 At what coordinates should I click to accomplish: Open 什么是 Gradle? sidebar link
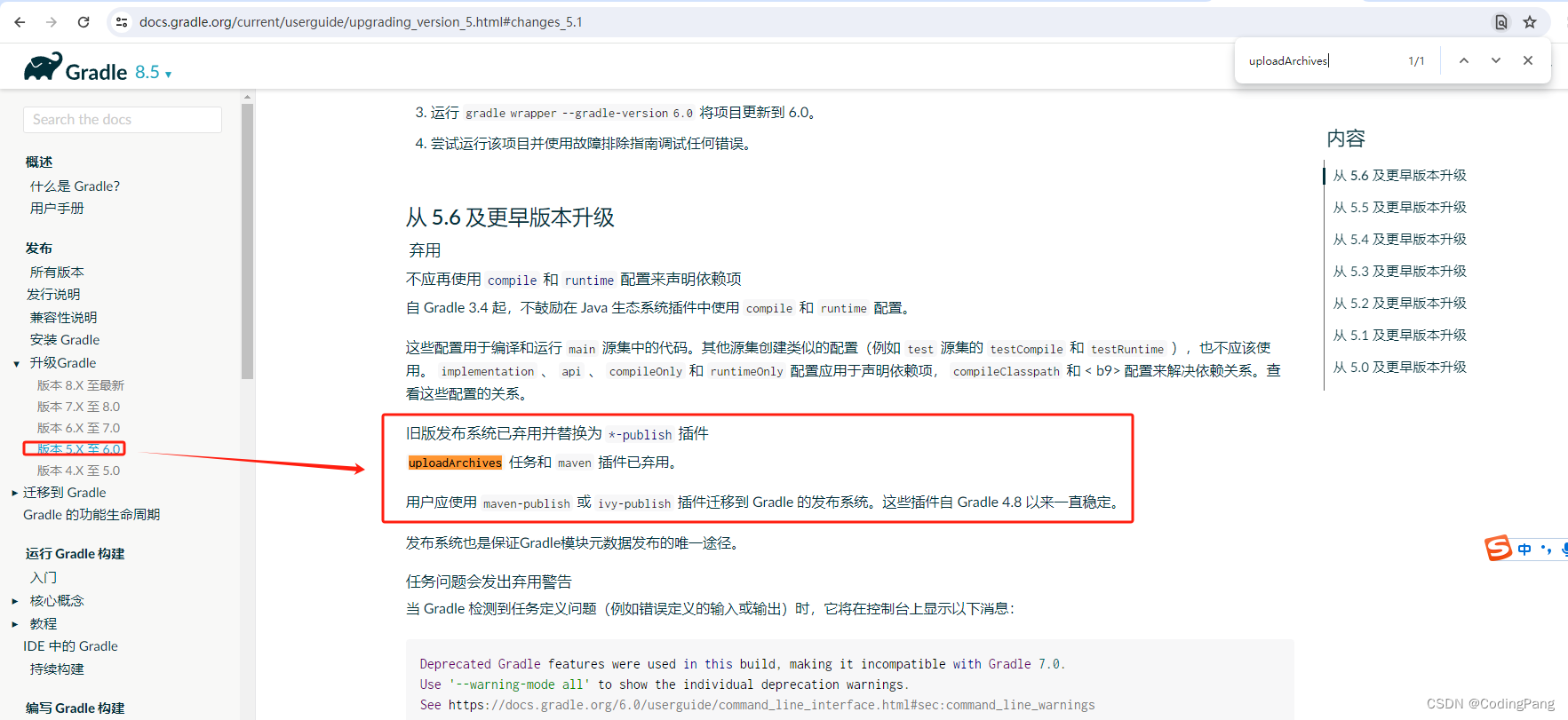click(x=75, y=186)
